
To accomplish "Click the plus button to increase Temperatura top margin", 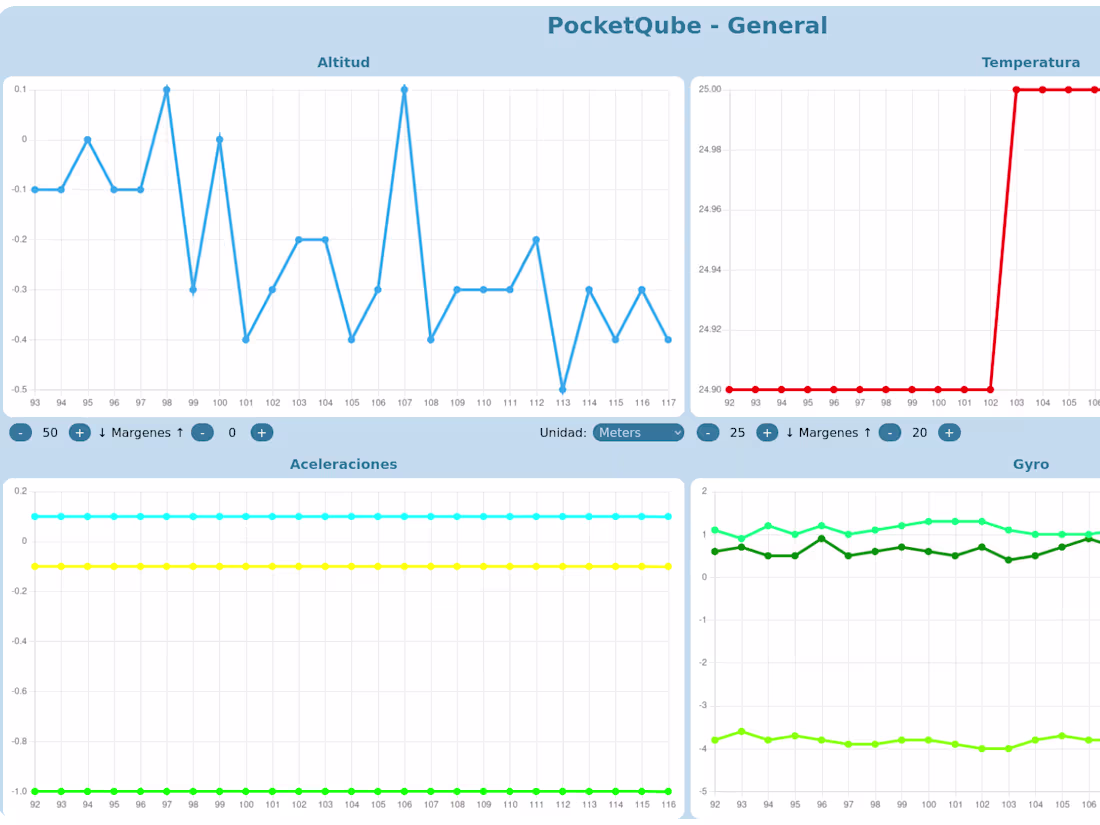I will (x=949, y=432).
